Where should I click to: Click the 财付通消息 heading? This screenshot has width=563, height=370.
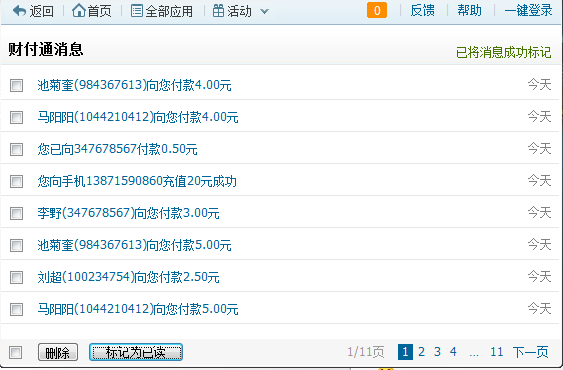(46, 49)
